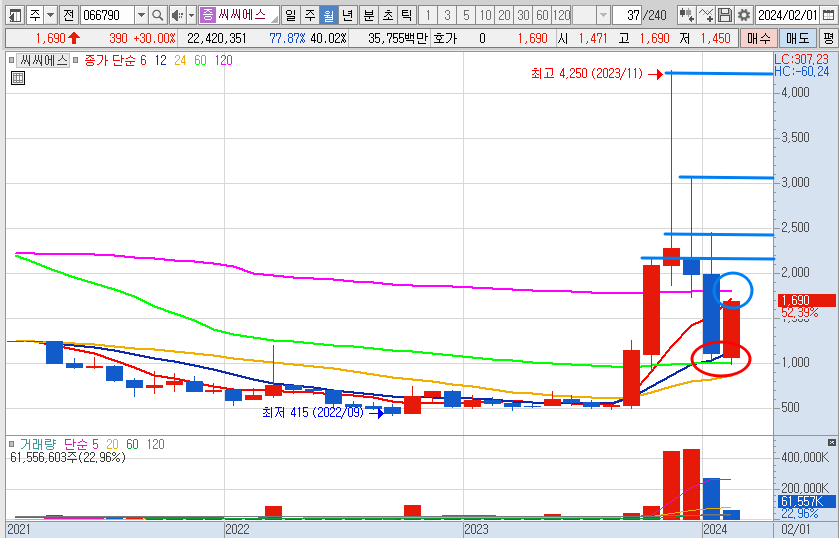Select the 120 interval button
The image size is (839, 538).
pyautogui.click(x=562, y=15)
